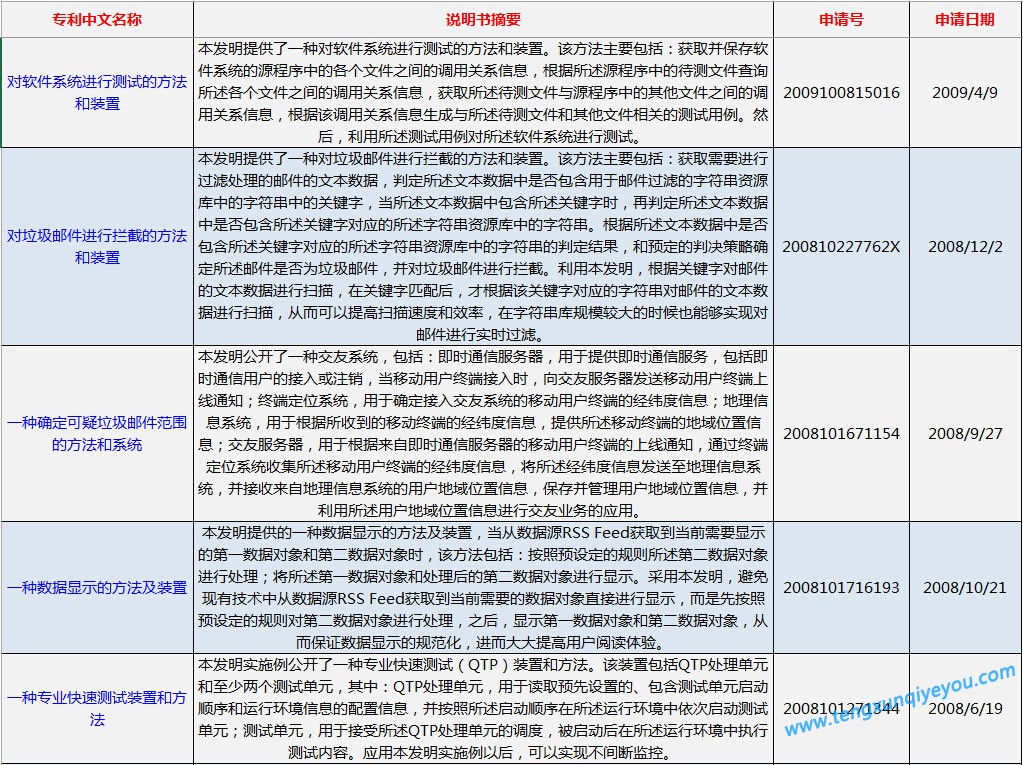Open the link 对软件系统进行测试的方法和装置
Screen dimensions: 1023x765
coord(97,93)
